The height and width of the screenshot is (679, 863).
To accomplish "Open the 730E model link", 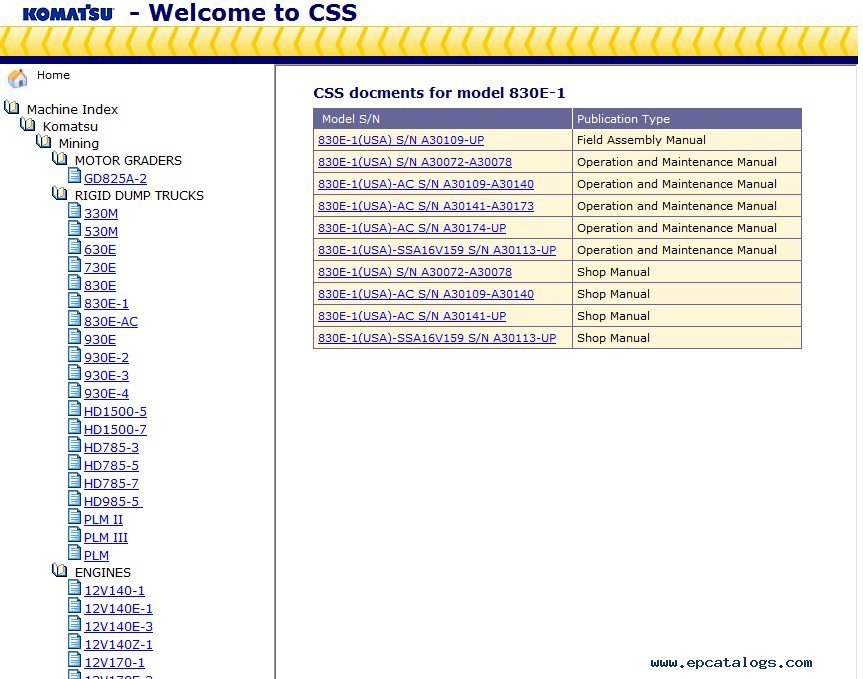I will pos(100,267).
